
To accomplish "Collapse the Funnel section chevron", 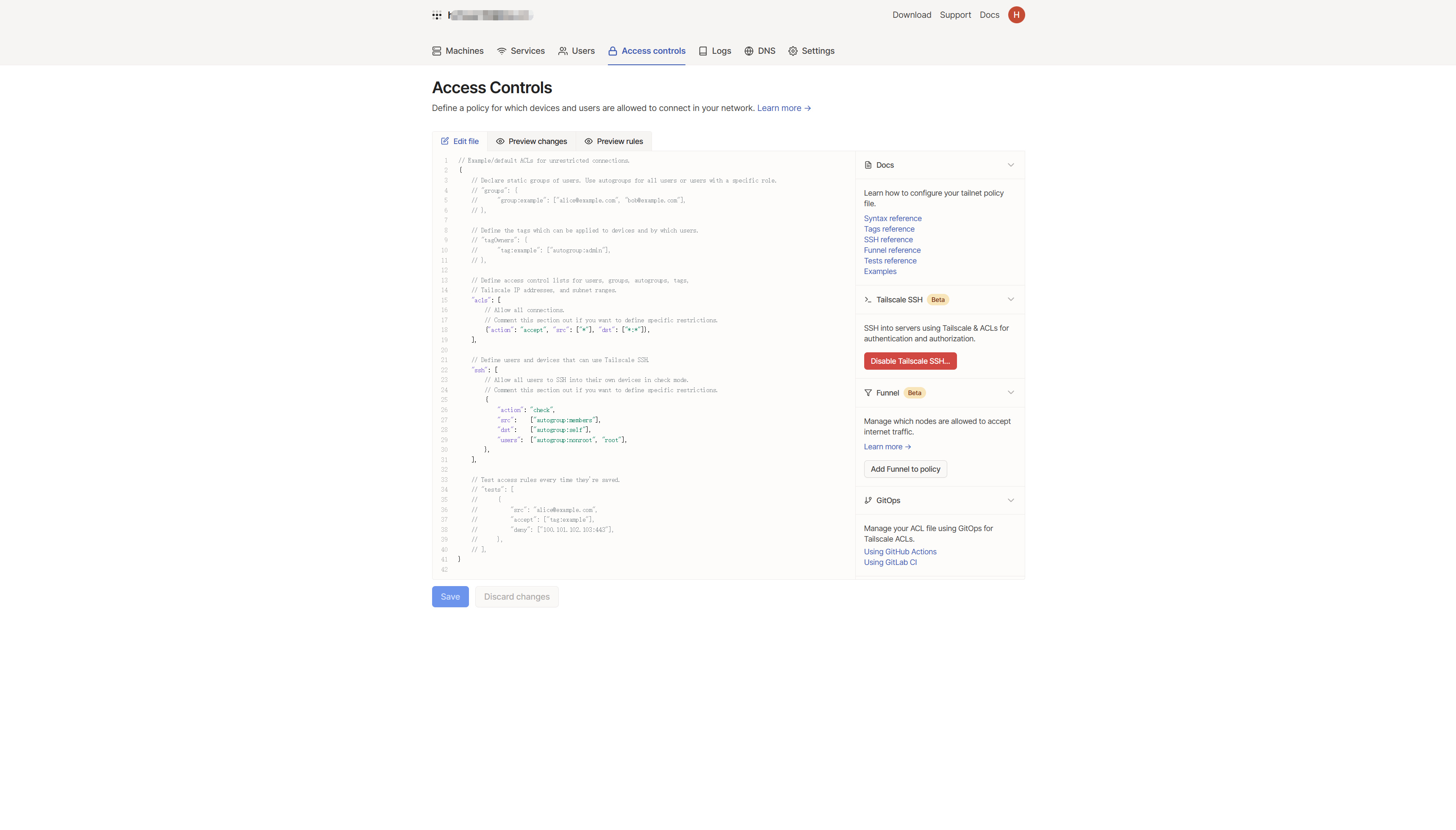I will (x=1011, y=393).
